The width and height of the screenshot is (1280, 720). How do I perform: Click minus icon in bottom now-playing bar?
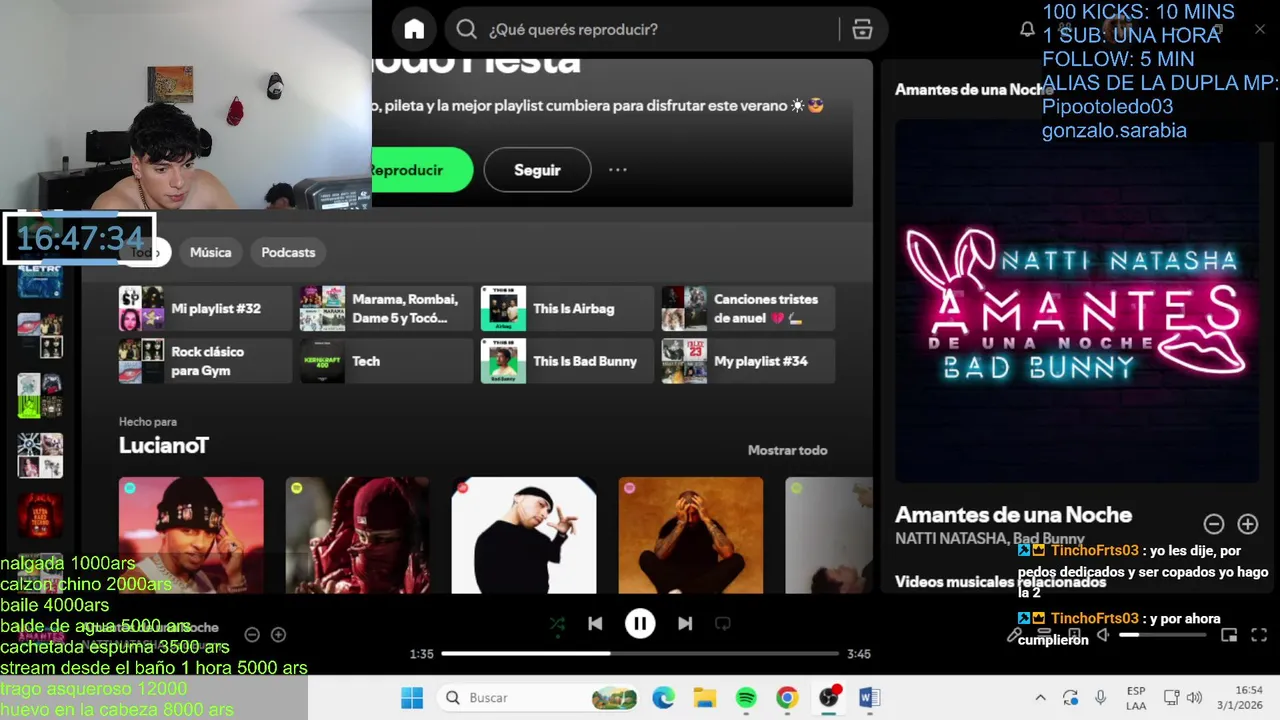pyautogui.click(x=252, y=635)
